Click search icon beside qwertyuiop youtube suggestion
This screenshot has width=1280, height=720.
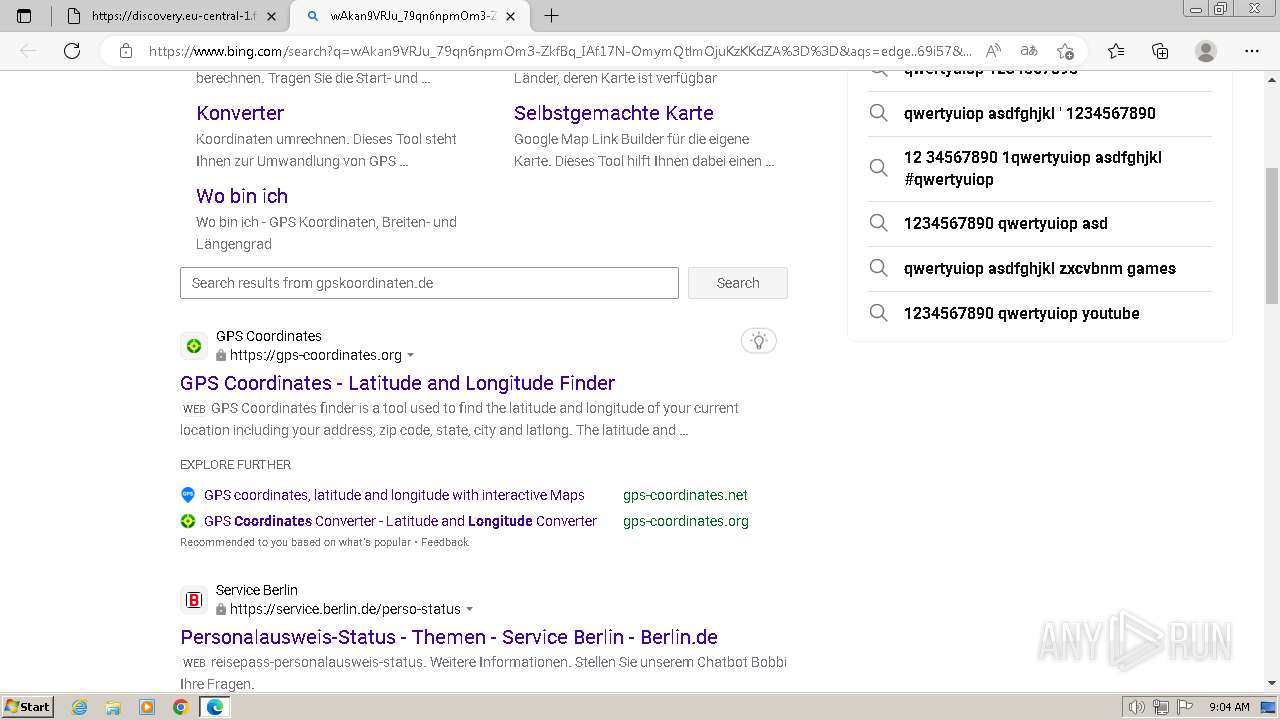pyautogui.click(x=878, y=313)
